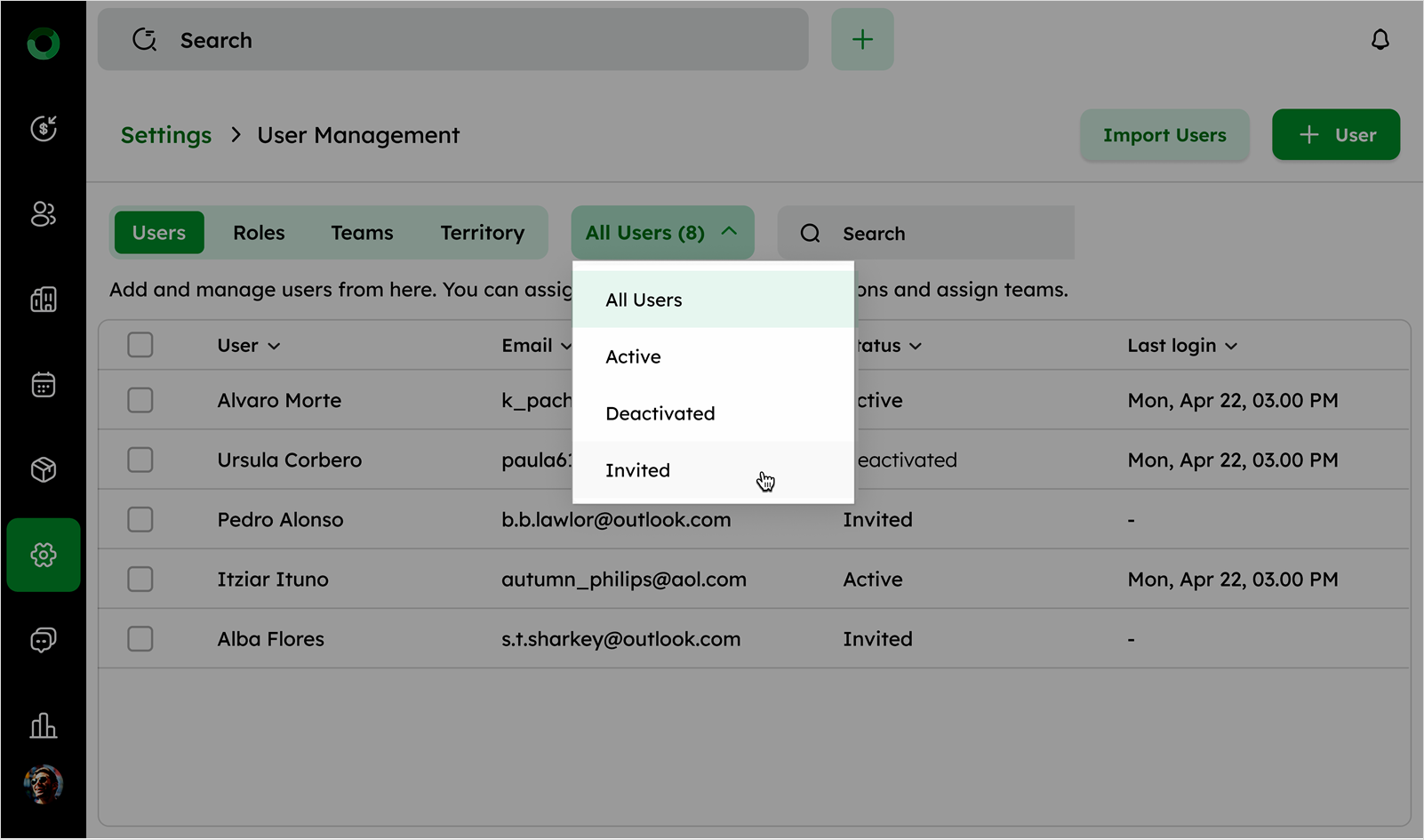
Task: Open the calendar icon in sidebar
Action: tap(43, 385)
